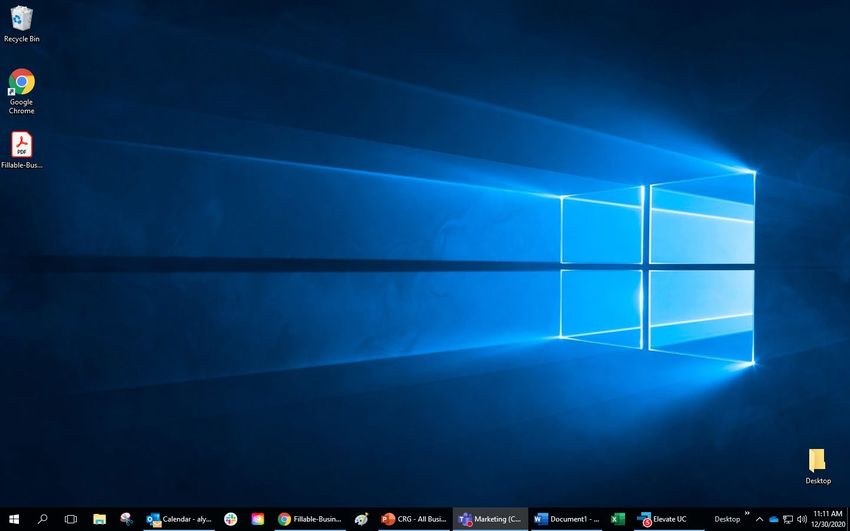Switch to PowerPoint CRG presentation in taskbar
The image size is (850, 531).
414,519
